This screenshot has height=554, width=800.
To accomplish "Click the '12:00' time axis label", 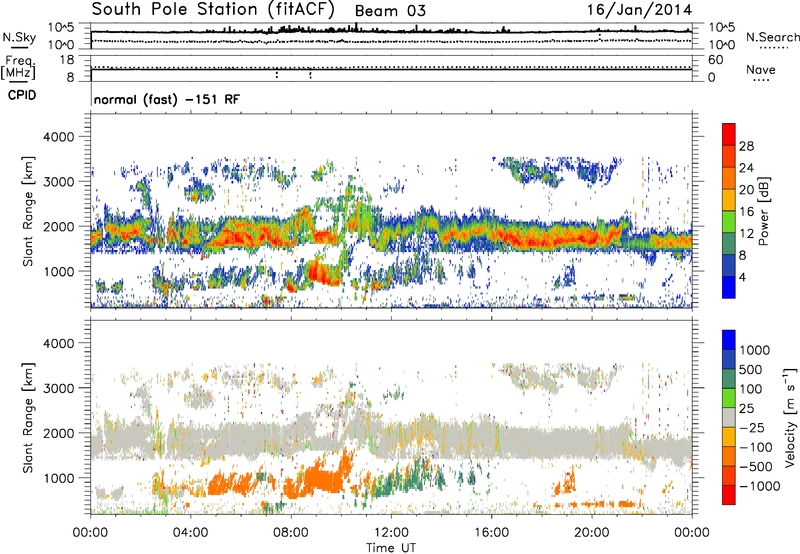I will coord(391,533).
